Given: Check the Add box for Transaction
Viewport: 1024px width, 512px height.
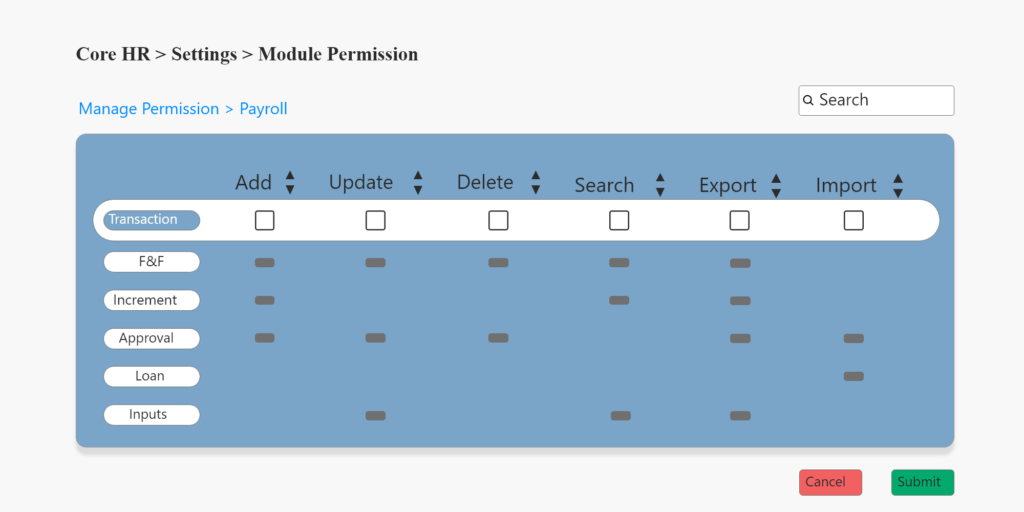Looking at the screenshot, I should pyautogui.click(x=264, y=221).
